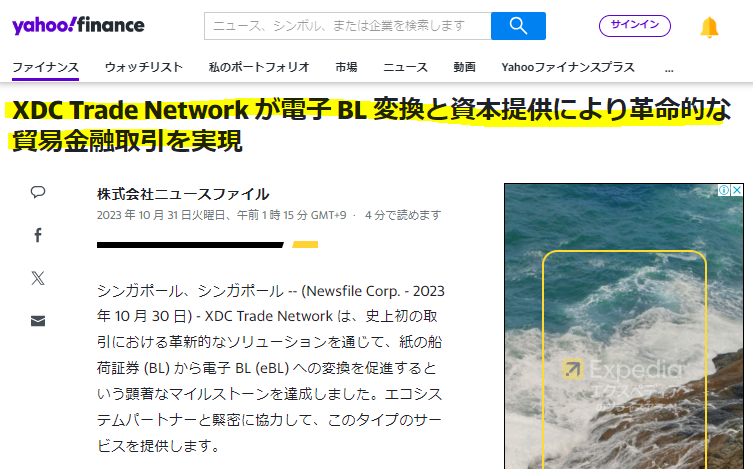This screenshot has height=469, width=753.
Task: Share the article by email icon
Action: pos(38,321)
